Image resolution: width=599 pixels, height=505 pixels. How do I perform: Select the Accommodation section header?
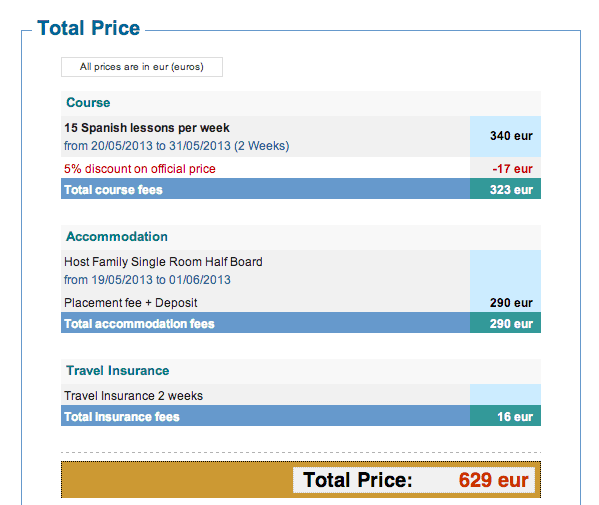(x=301, y=237)
